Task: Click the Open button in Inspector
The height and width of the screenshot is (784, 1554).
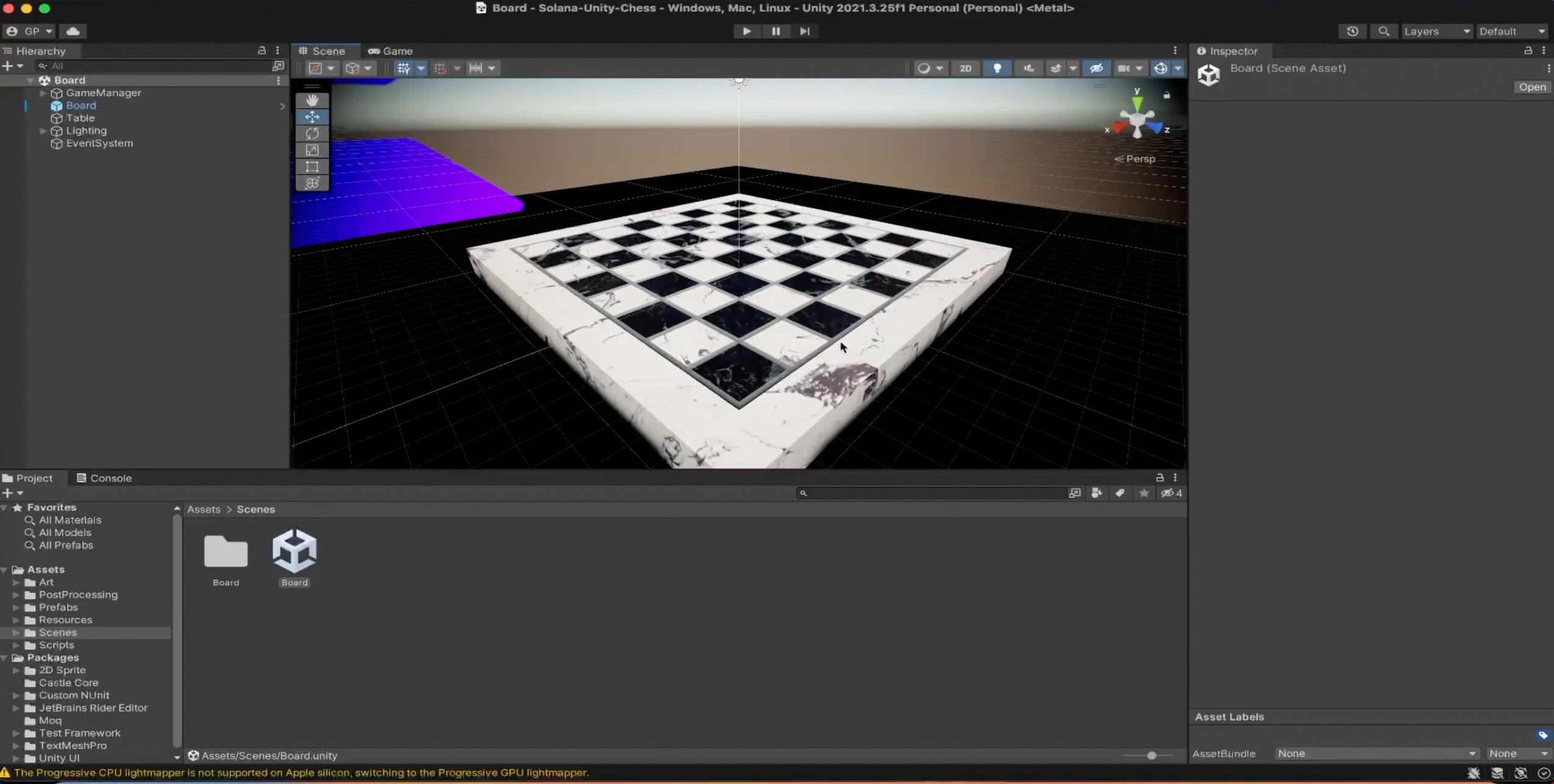Action: click(1531, 87)
